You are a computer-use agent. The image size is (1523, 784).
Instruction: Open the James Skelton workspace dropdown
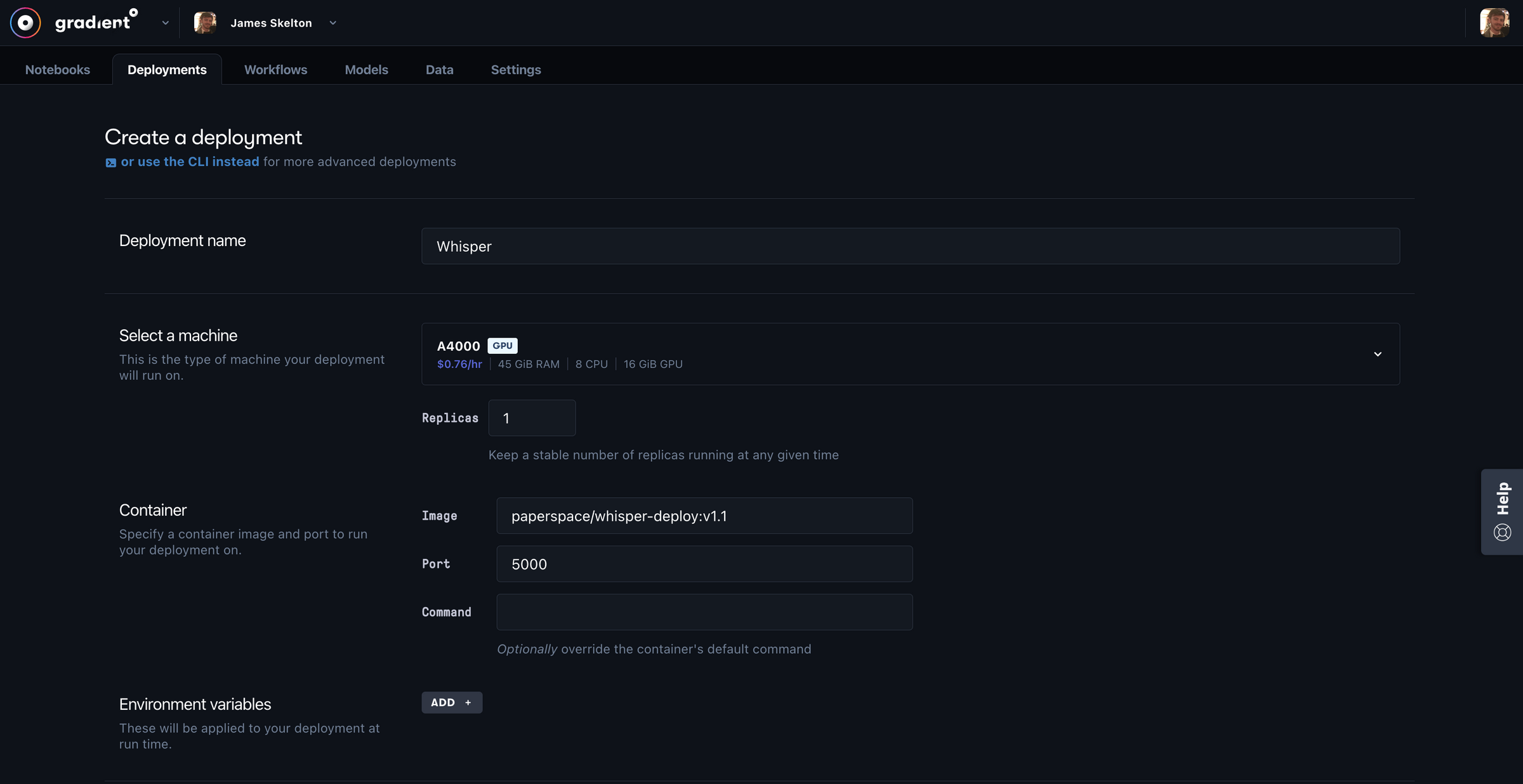[333, 23]
